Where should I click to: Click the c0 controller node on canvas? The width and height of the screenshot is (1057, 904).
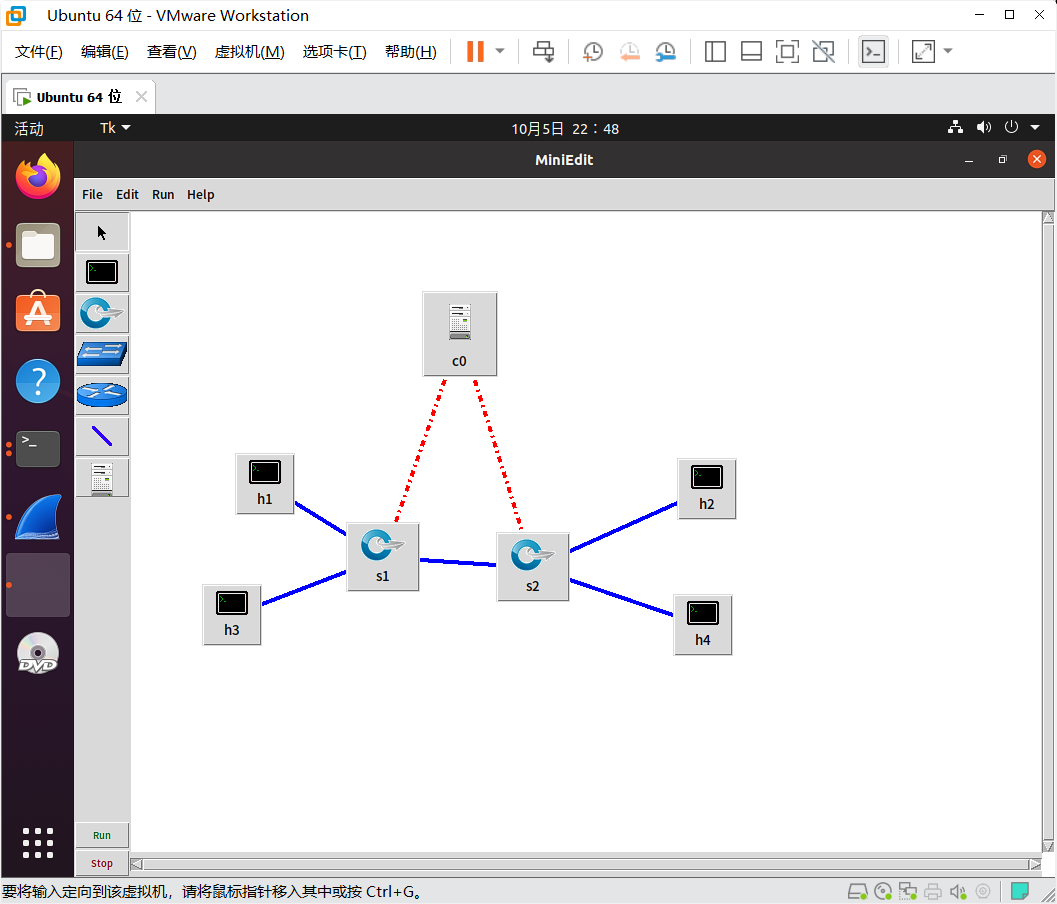point(460,334)
